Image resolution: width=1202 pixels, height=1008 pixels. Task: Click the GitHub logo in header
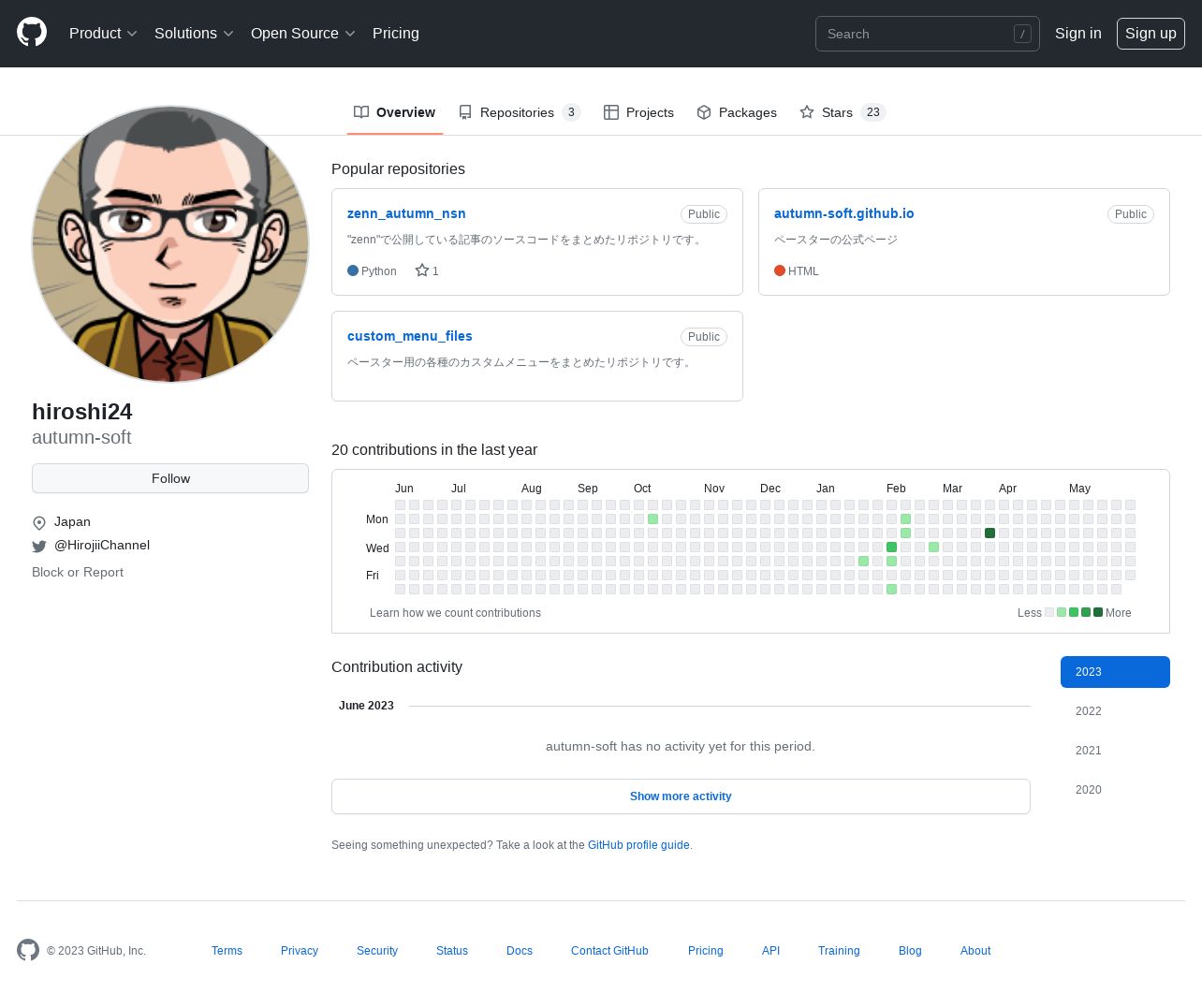point(32,33)
